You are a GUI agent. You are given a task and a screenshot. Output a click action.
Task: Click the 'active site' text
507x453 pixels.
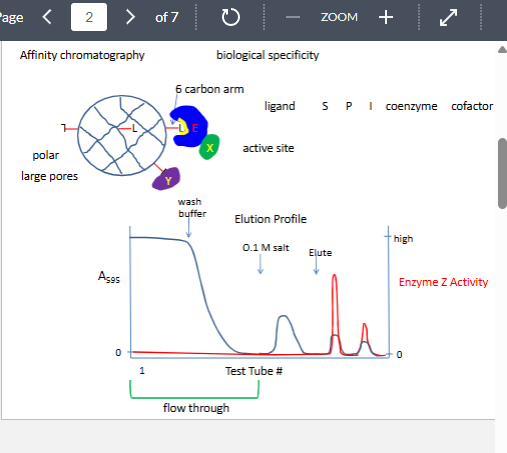pos(268,148)
